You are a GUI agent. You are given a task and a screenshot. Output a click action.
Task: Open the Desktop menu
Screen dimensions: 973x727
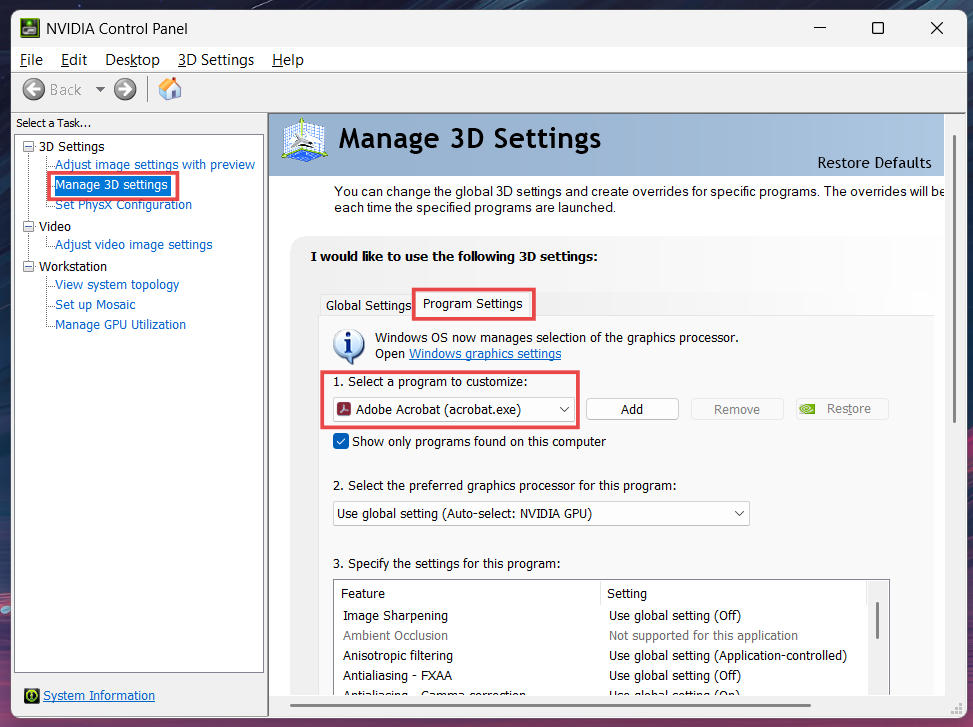[x=131, y=60]
